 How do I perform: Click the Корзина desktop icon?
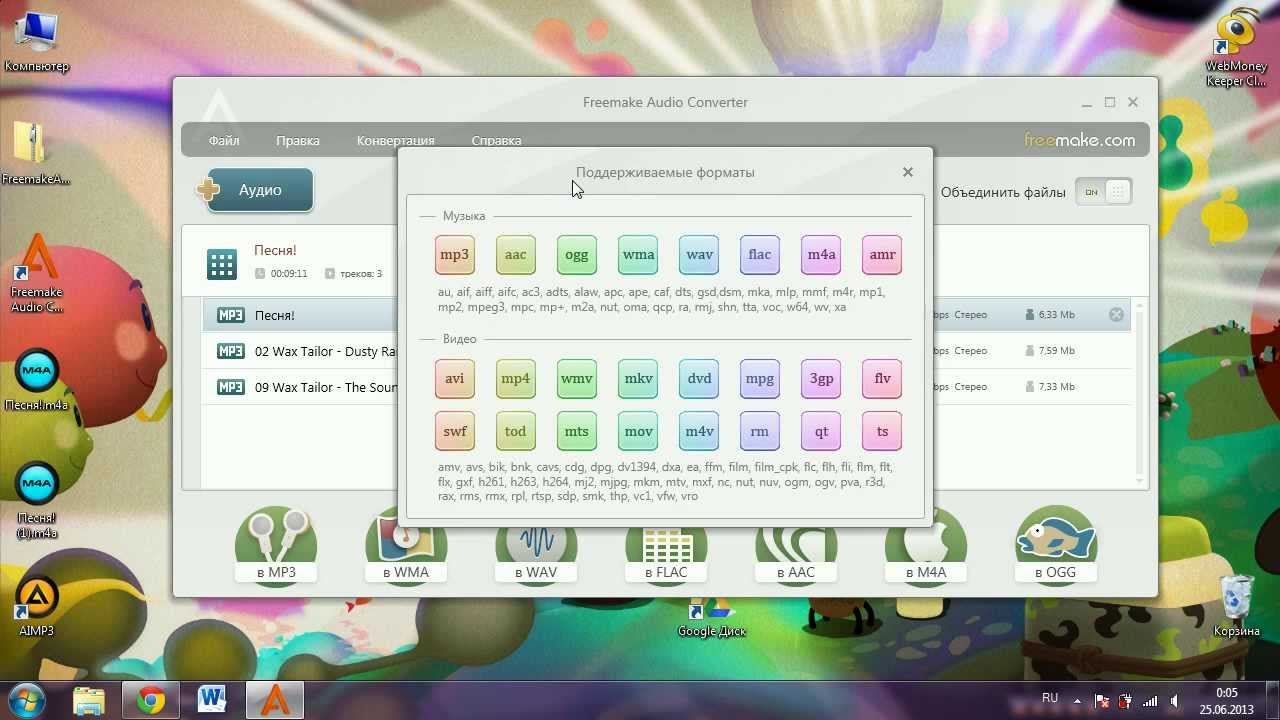pos(1237,606)
